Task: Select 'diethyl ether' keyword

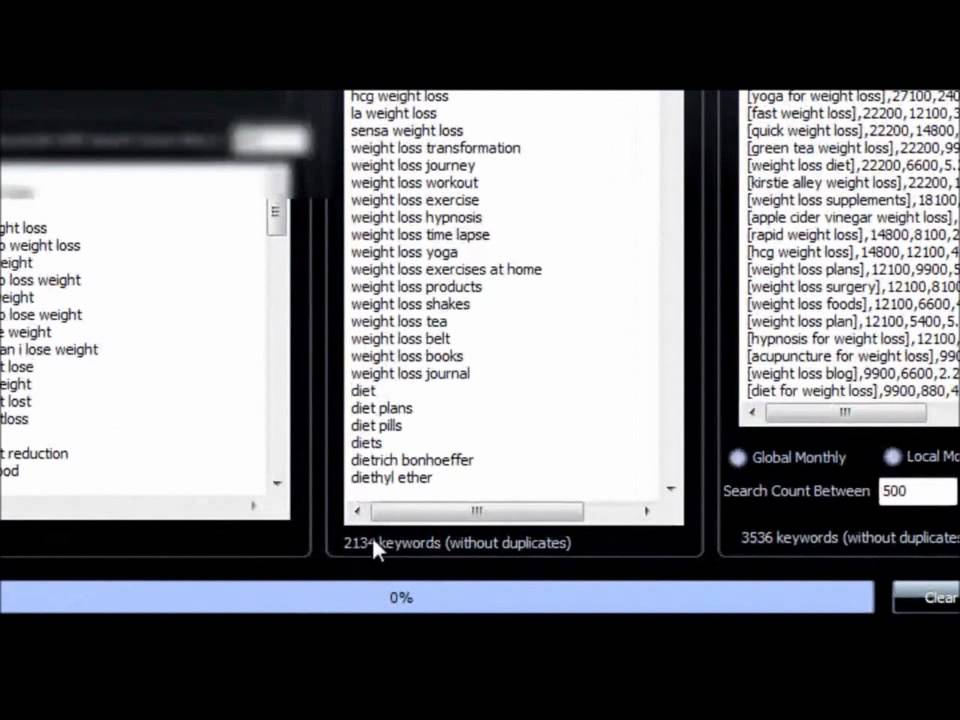Action: tap(392, 478)
